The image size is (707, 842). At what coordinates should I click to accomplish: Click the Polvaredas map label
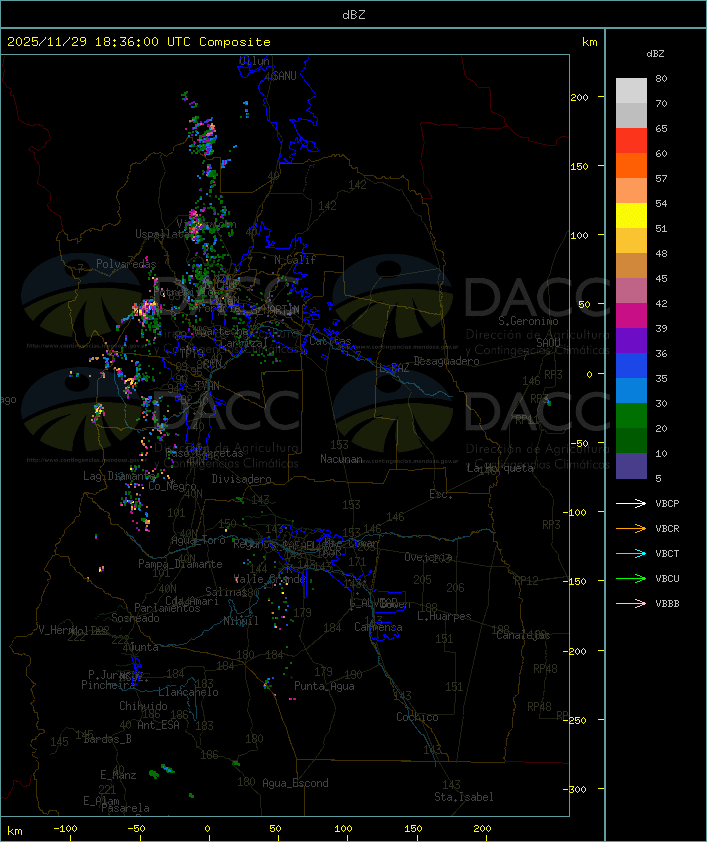coord(126,264)
